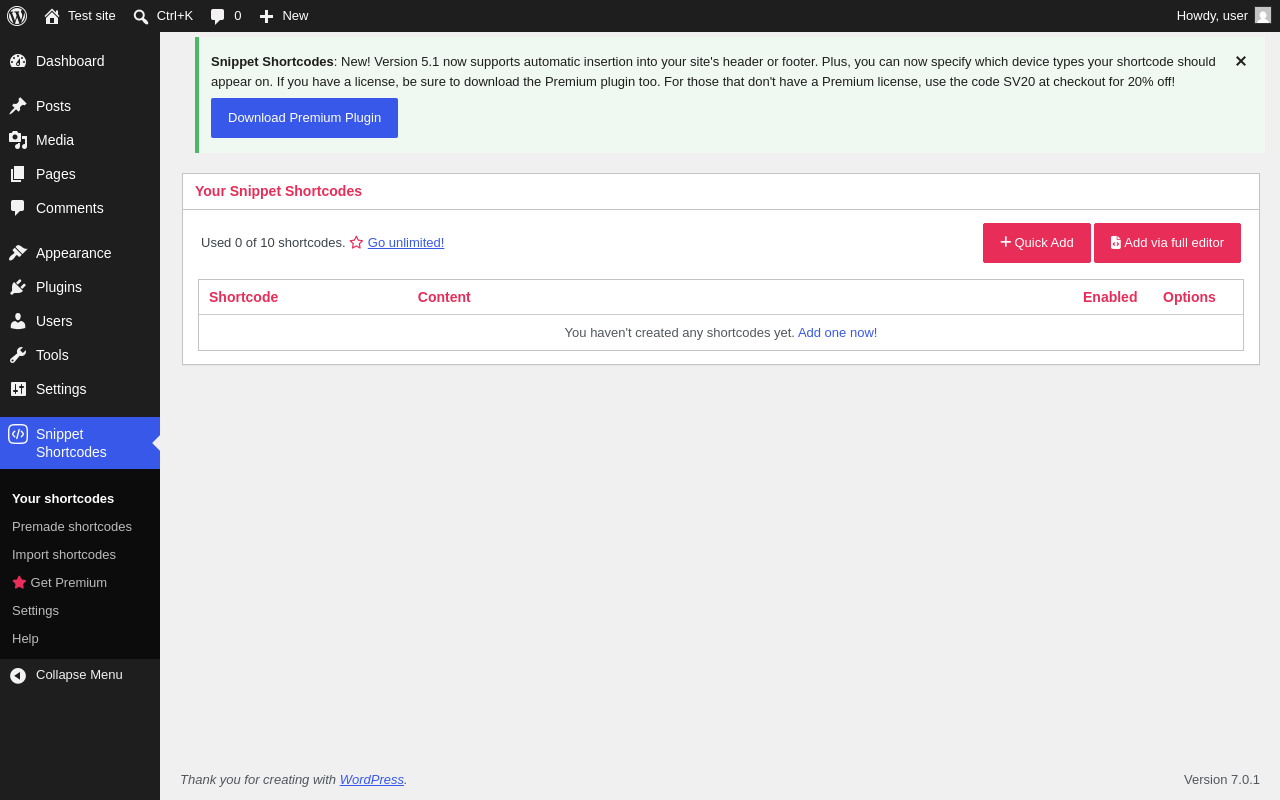Dismiss the Snippet Shortcodes notice
This screenshot has height=800, width=1280.
point(1241,61)
